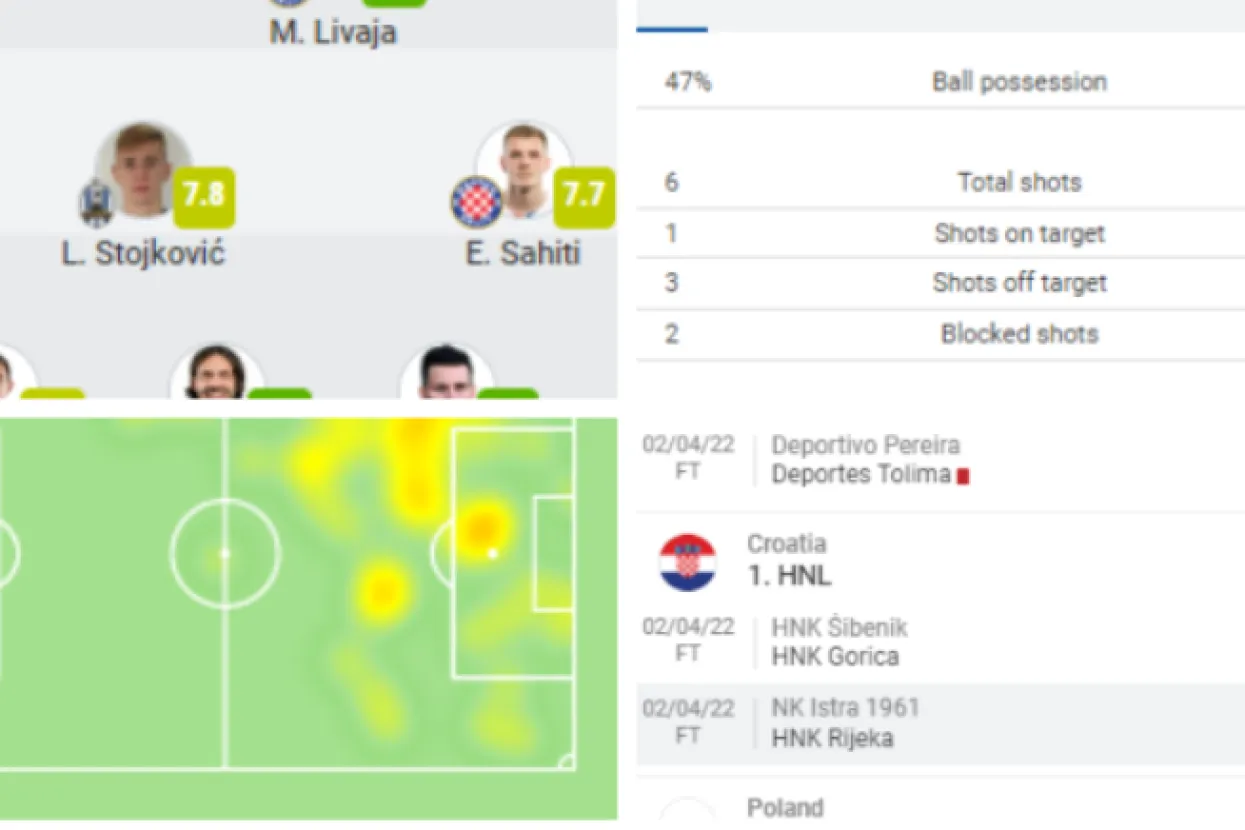Click the Croatia flag icon
This screenshot has height=830, width=1245.
tap(687, 562)
